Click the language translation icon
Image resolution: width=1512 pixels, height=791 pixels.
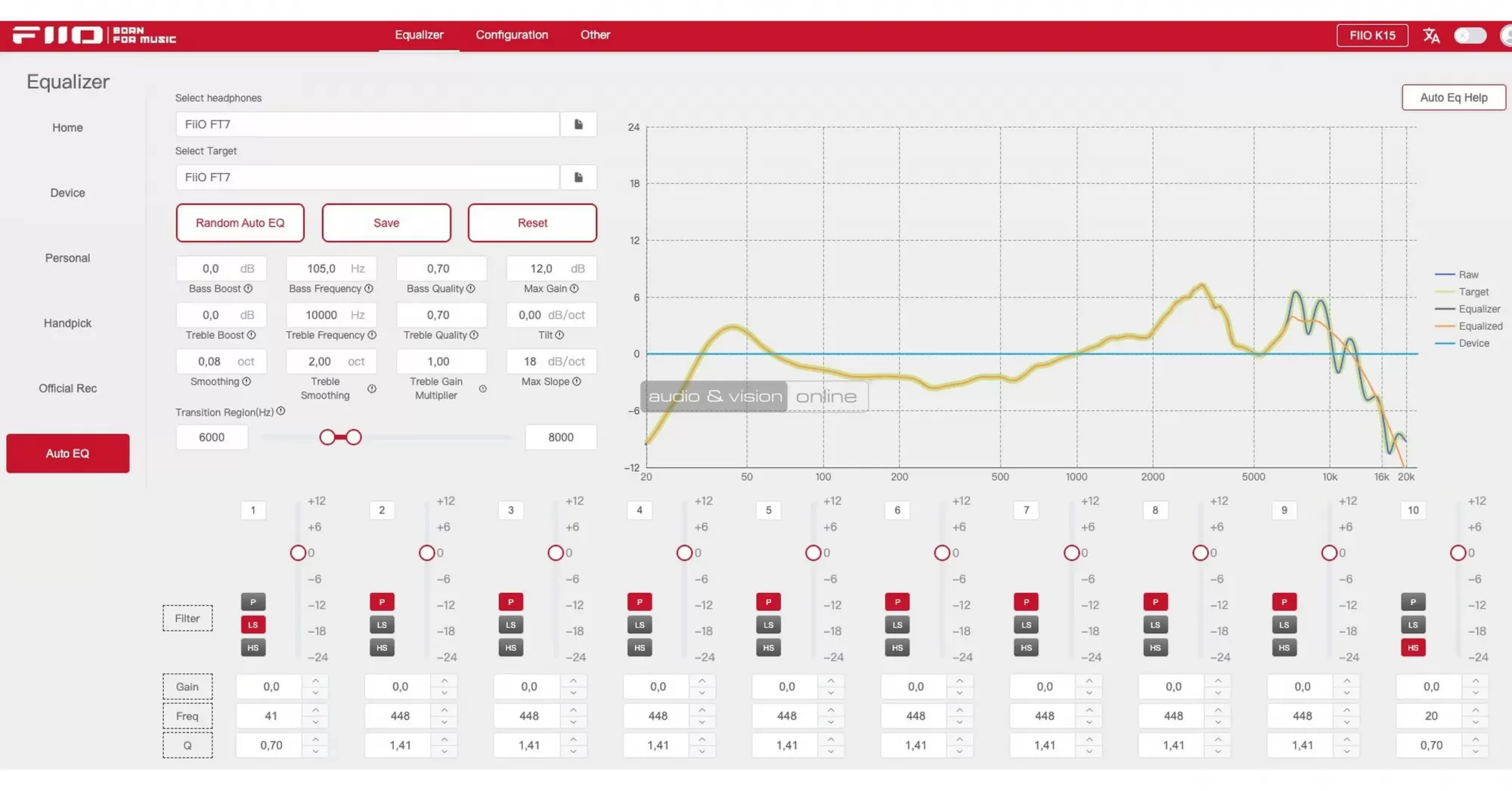1431,36
